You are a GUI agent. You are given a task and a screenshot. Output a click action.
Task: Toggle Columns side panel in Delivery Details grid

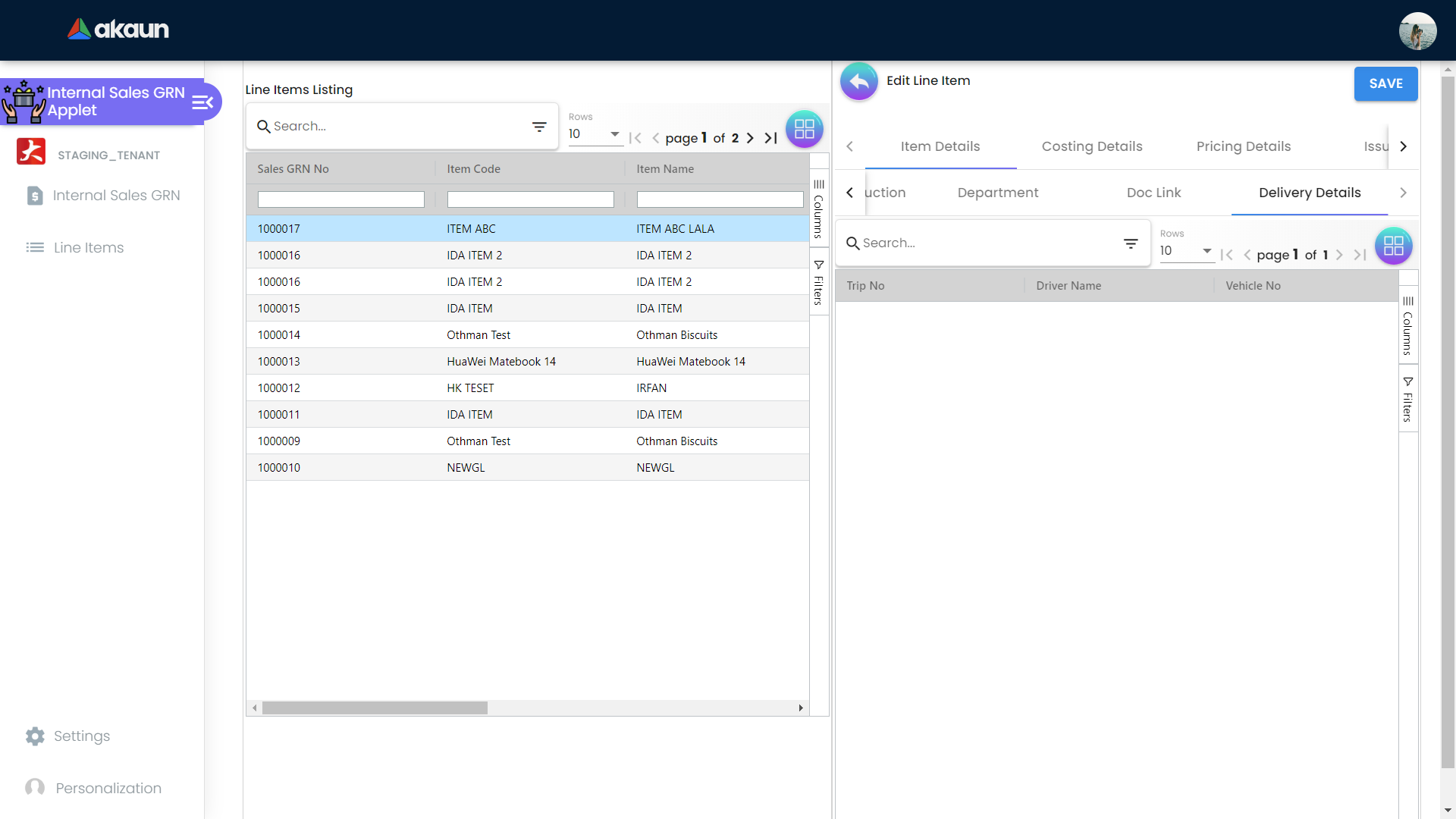pyautogui.click(x=1408, y=325)
